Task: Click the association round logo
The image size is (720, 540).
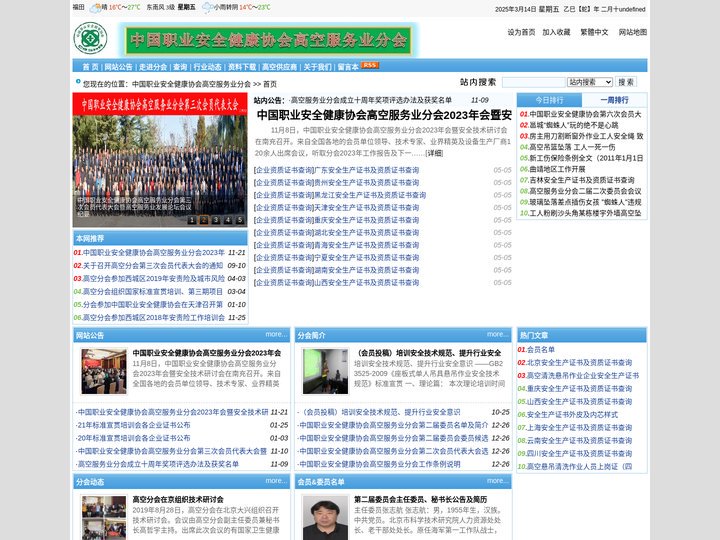Action: click(90, 38)
